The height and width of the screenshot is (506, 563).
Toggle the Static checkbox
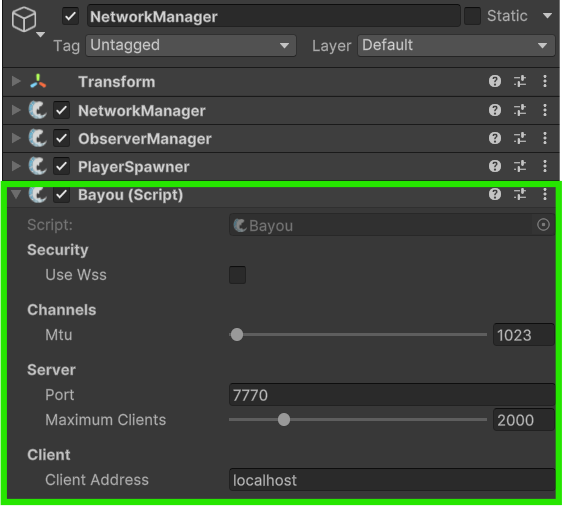pos(472,16)
